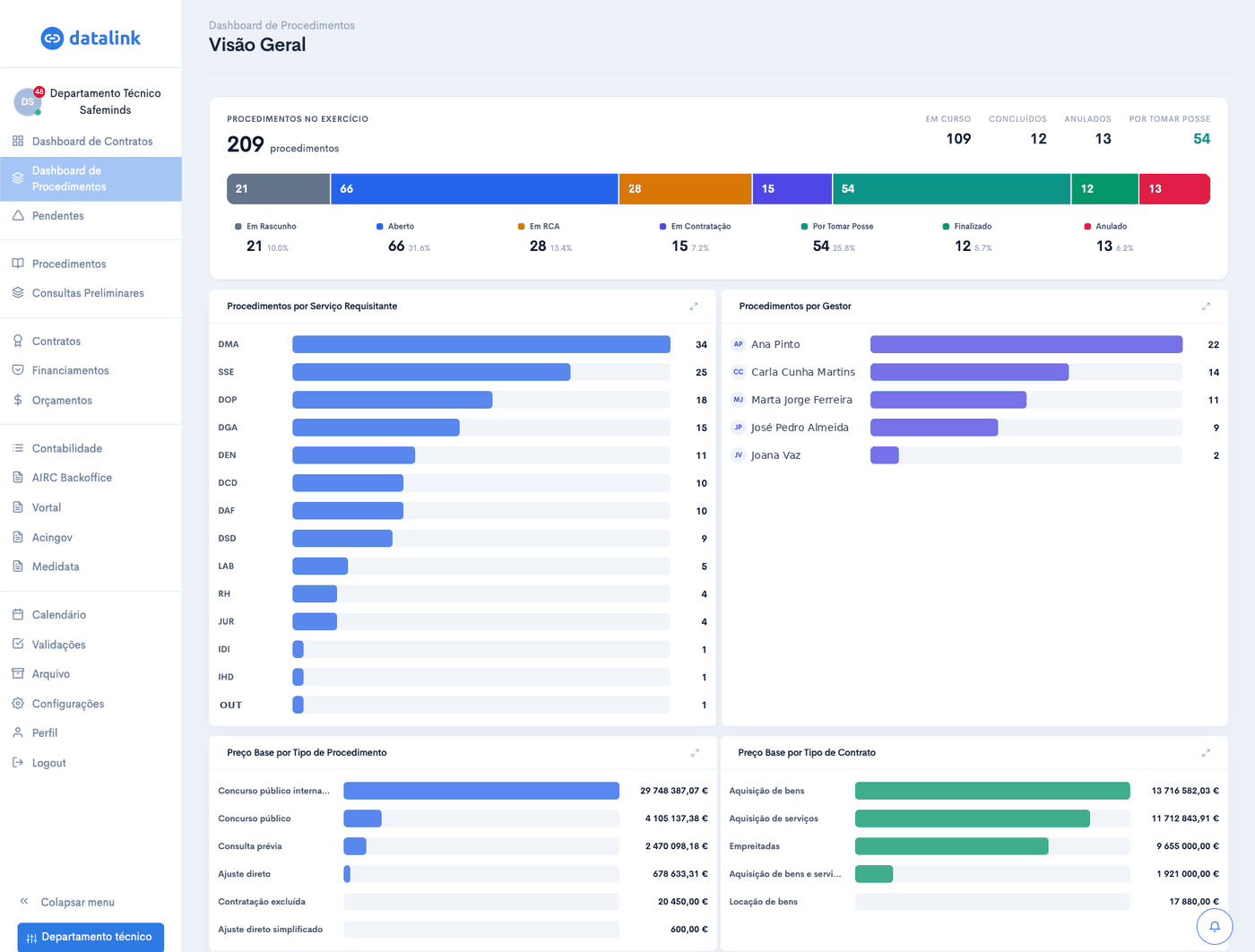Viewport: 1255px width, 952px height.
Task: Open notifications with the bell button
Action: coord(1215,926)
